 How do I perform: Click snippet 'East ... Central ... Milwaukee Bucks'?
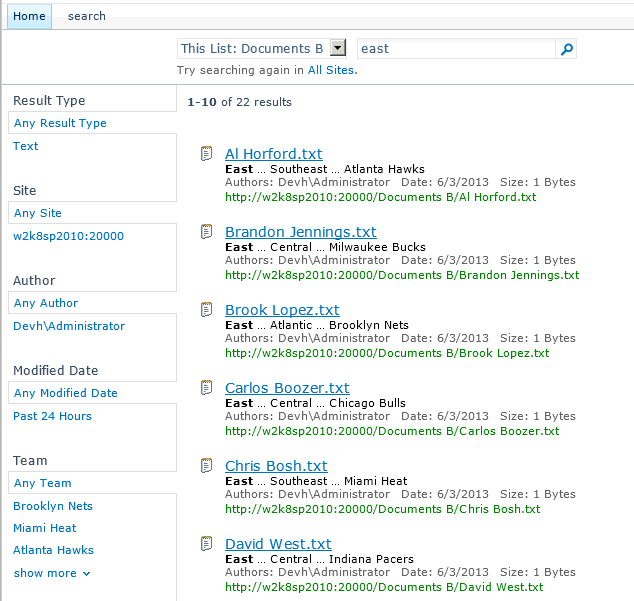click(x=325, y=247)
